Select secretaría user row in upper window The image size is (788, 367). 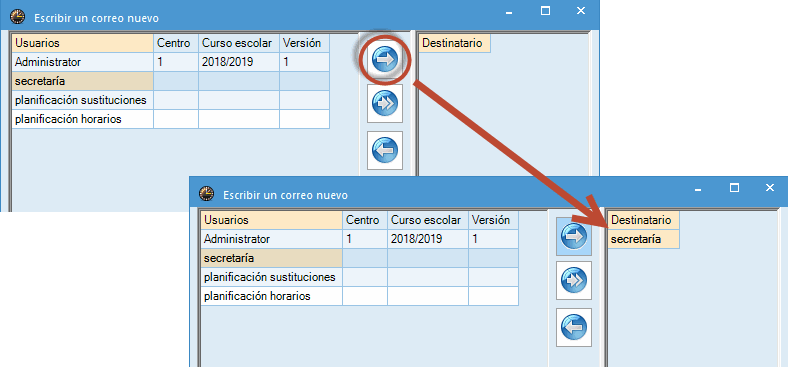(171, 81)
